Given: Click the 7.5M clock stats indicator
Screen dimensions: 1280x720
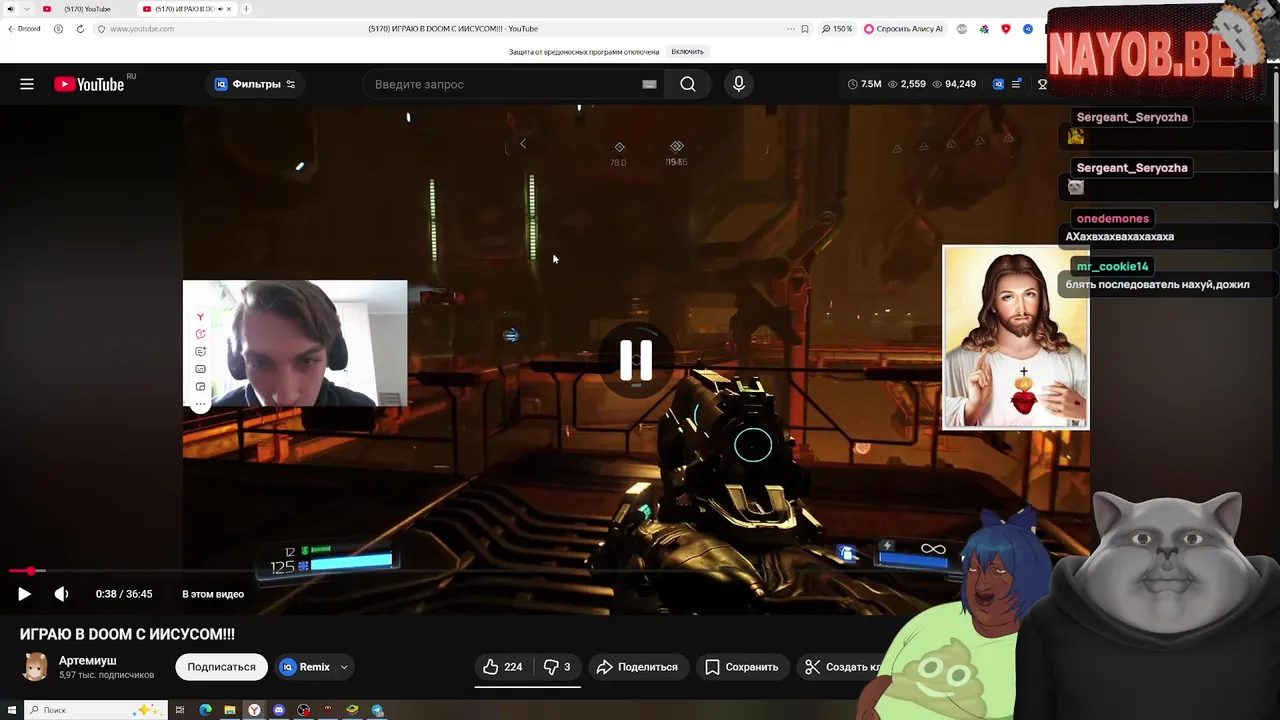Looking at the screenshot, I should (x=864, y=84).
